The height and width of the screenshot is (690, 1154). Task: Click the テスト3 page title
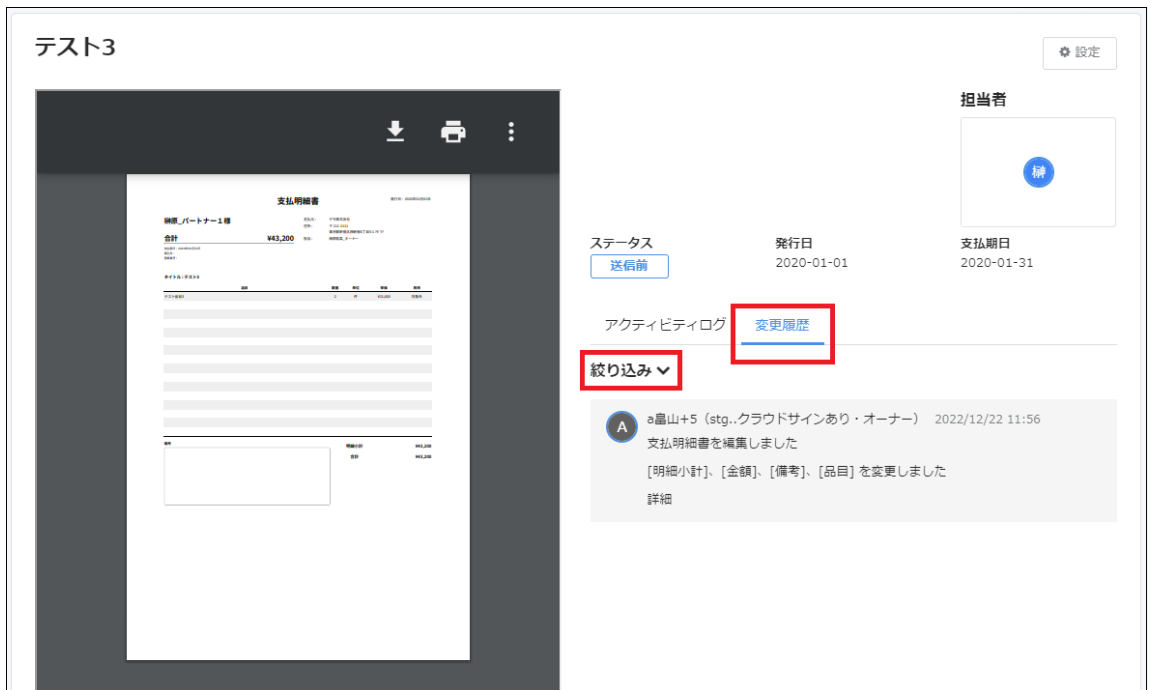point(75,46)
